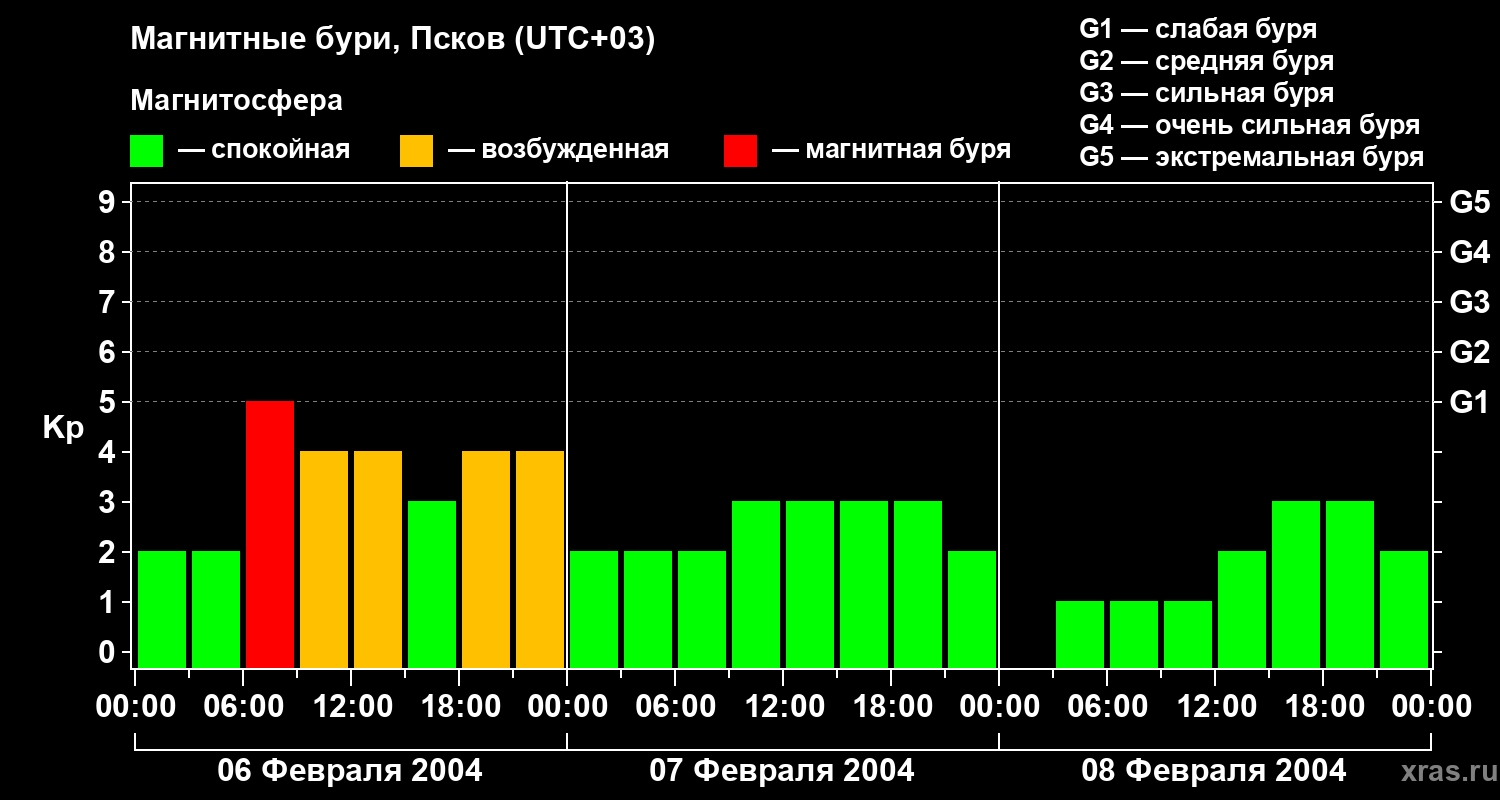This screenshot has height=800, width=1500.
Task: Click the '06 Февраля 2004' date label
Action: (x=350, y=771)
